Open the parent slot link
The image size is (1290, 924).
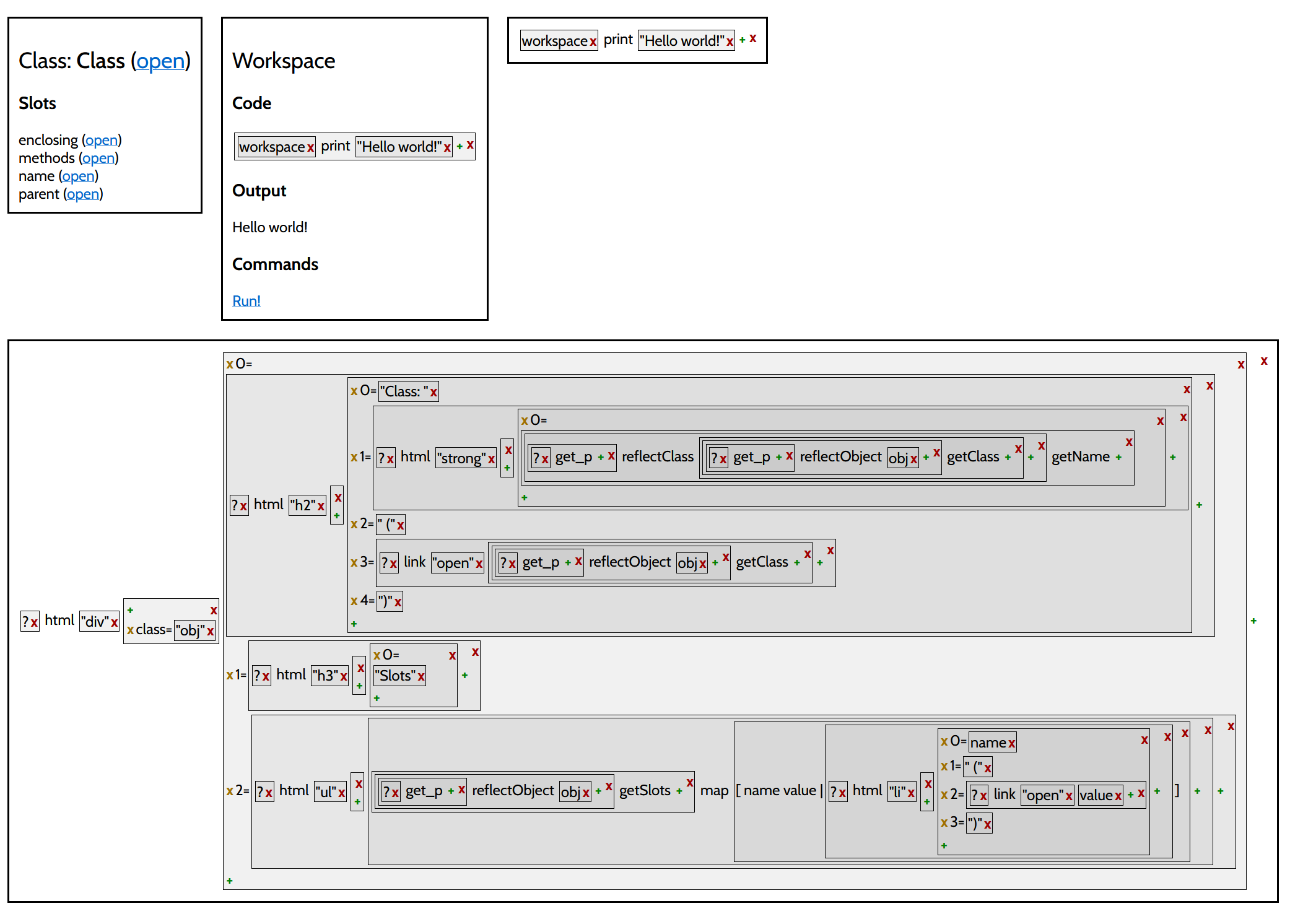[x=83, y=194]
